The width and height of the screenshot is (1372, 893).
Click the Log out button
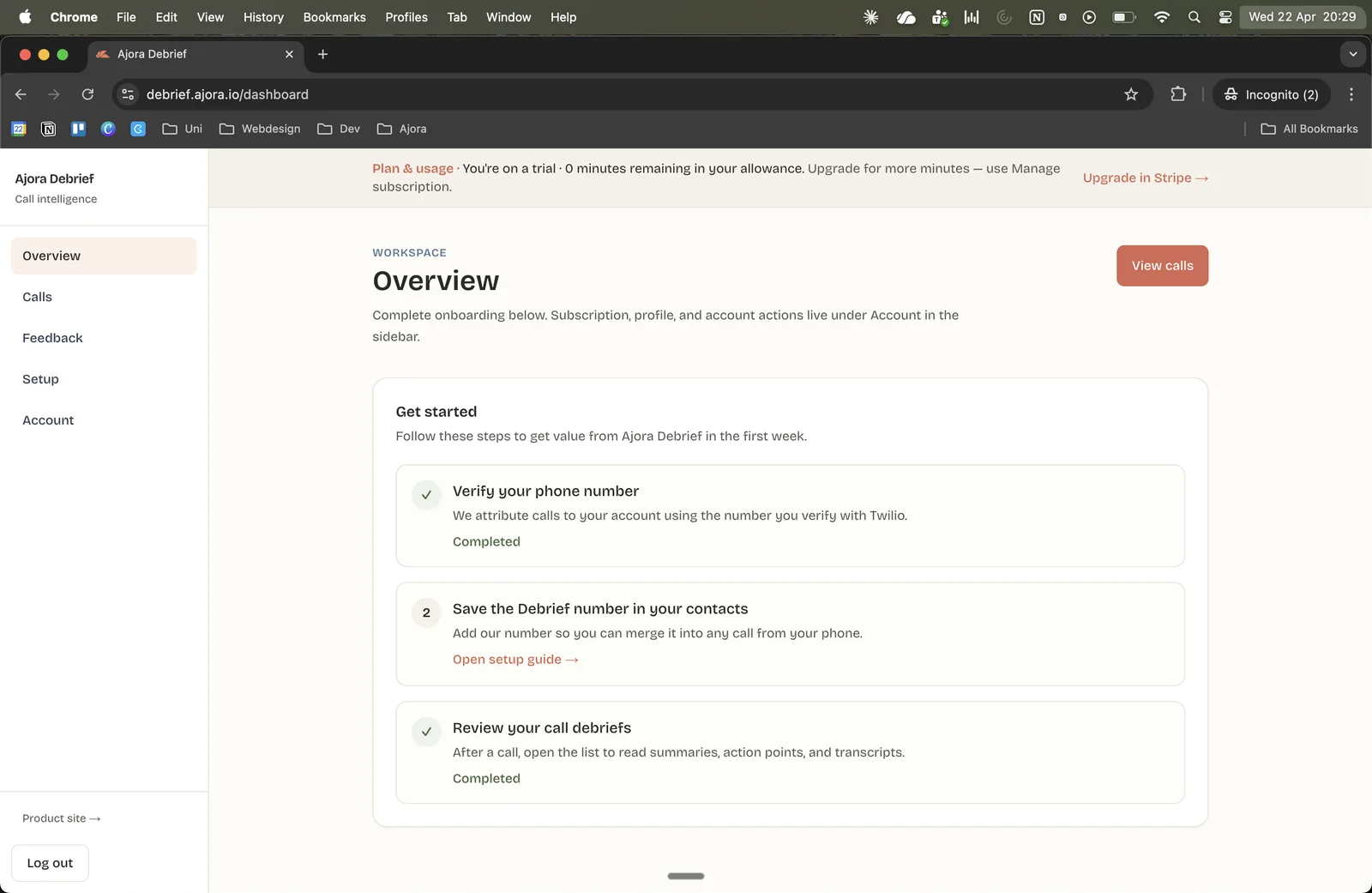click(50, 863)
